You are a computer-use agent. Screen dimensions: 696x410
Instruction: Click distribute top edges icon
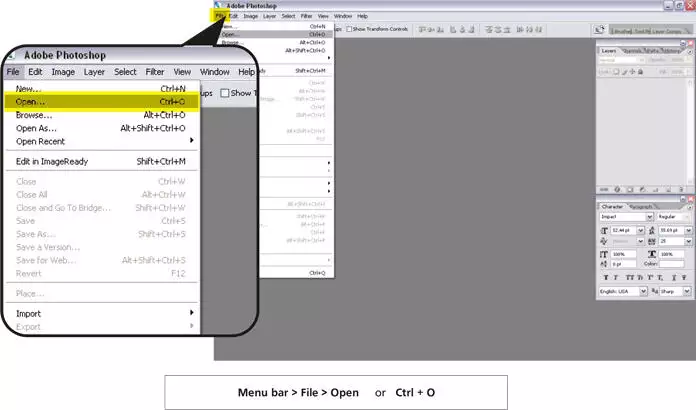tap(489, 30)
